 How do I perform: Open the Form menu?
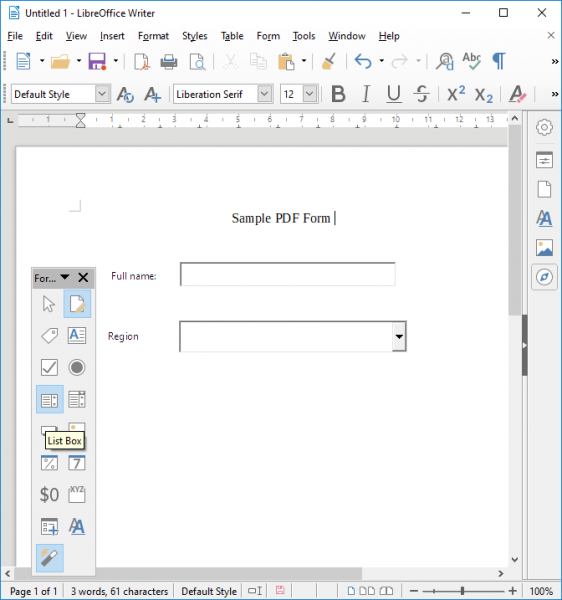[268, 36]
